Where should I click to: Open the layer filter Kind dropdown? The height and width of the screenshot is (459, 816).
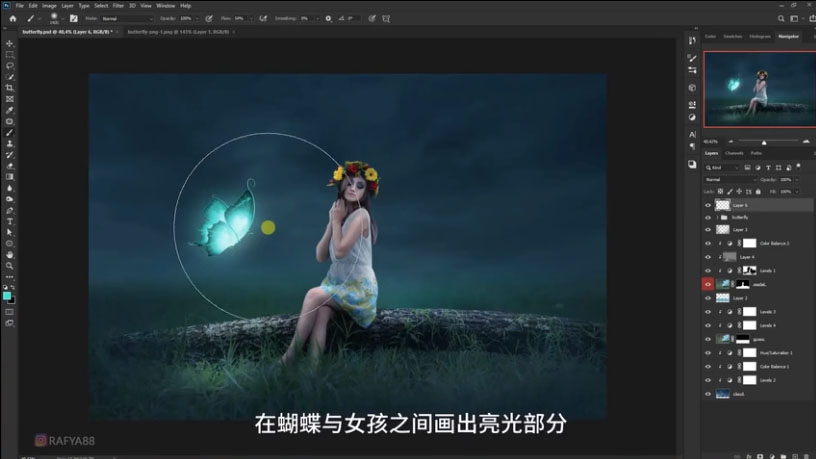click(722, 168)
